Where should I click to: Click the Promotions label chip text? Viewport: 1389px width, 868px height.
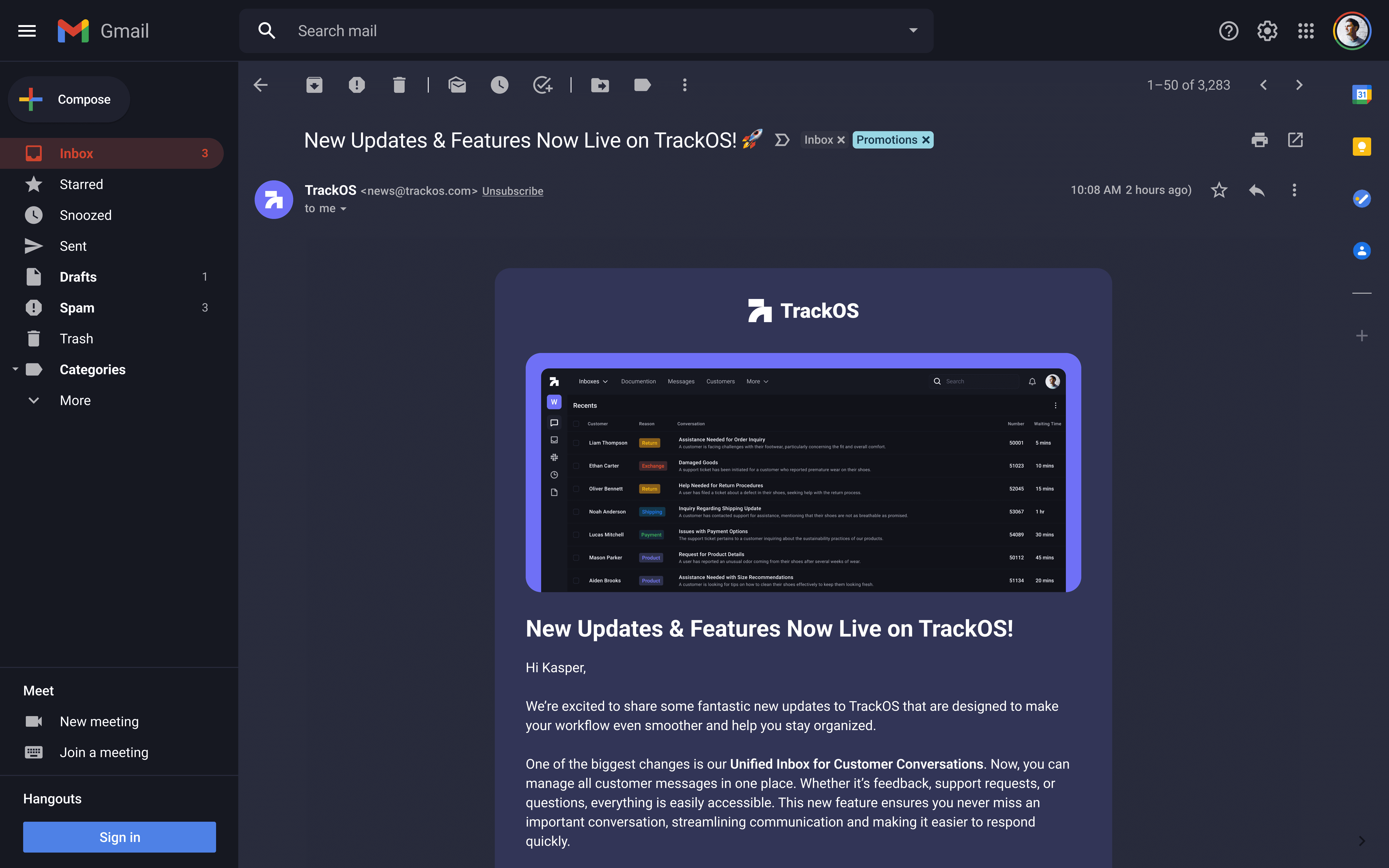click(887, 140)
